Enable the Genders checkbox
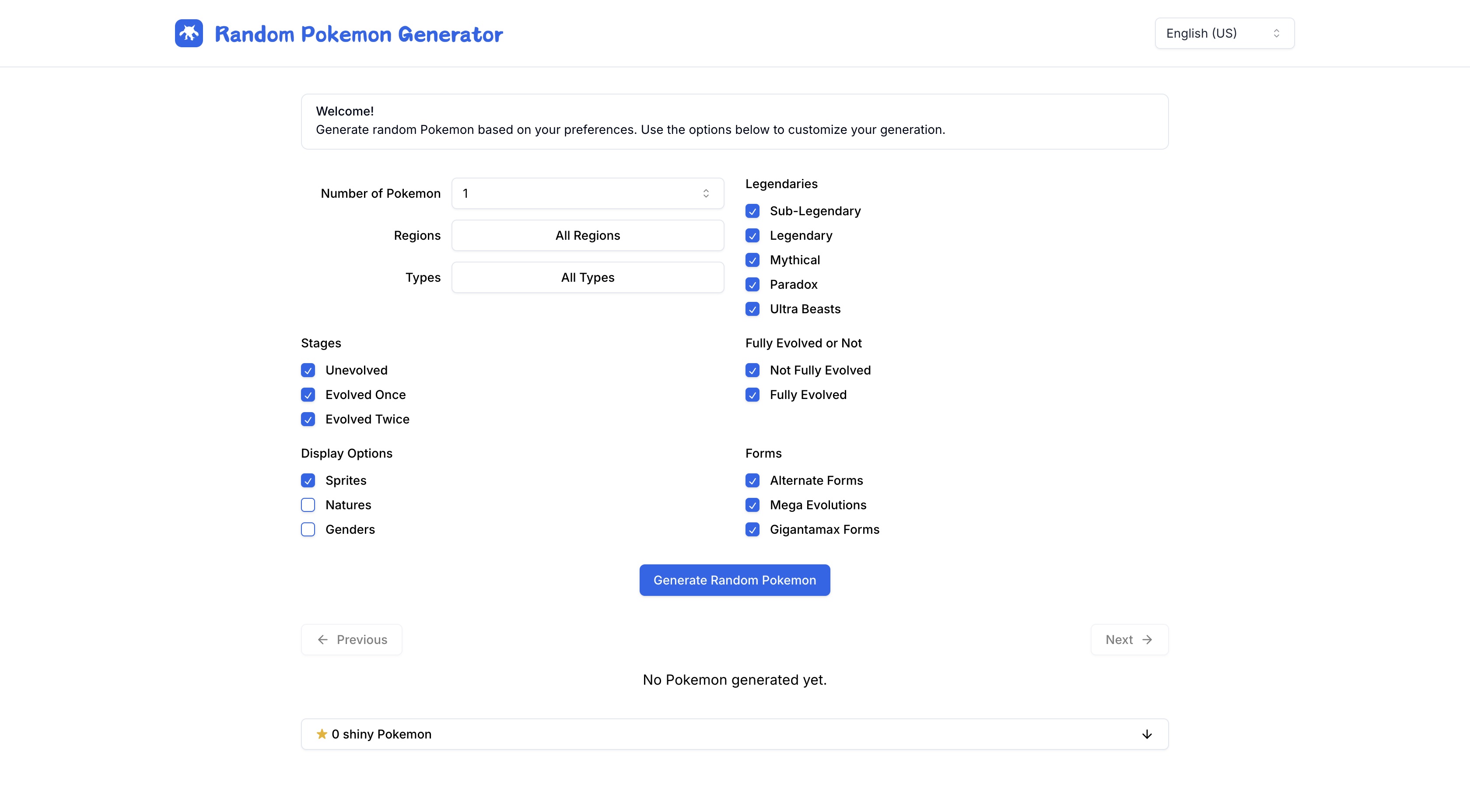This screenshot has width=1470, height=812. (308, 529)
